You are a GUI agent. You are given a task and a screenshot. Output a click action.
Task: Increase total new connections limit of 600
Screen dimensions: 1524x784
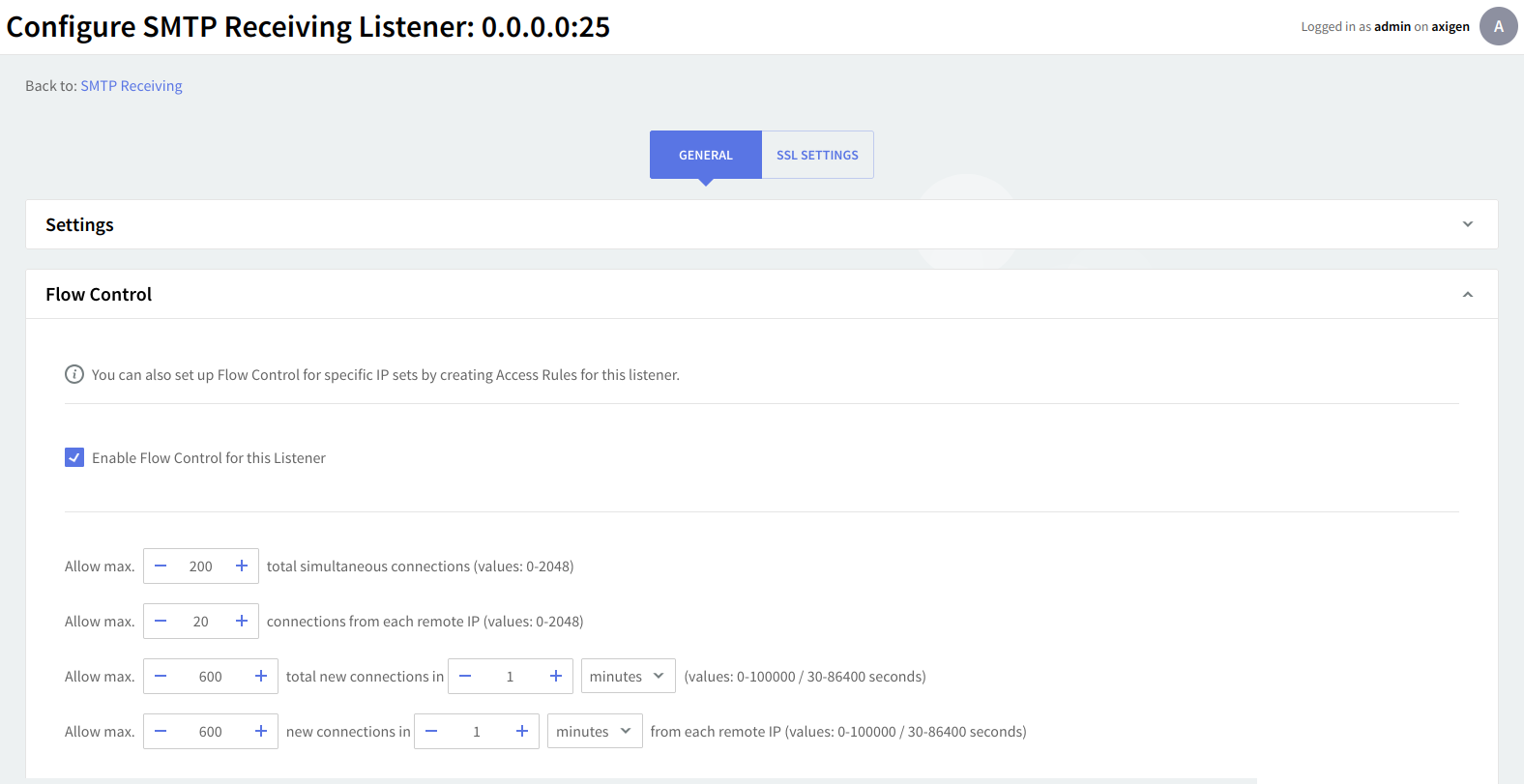click(261, 677)
